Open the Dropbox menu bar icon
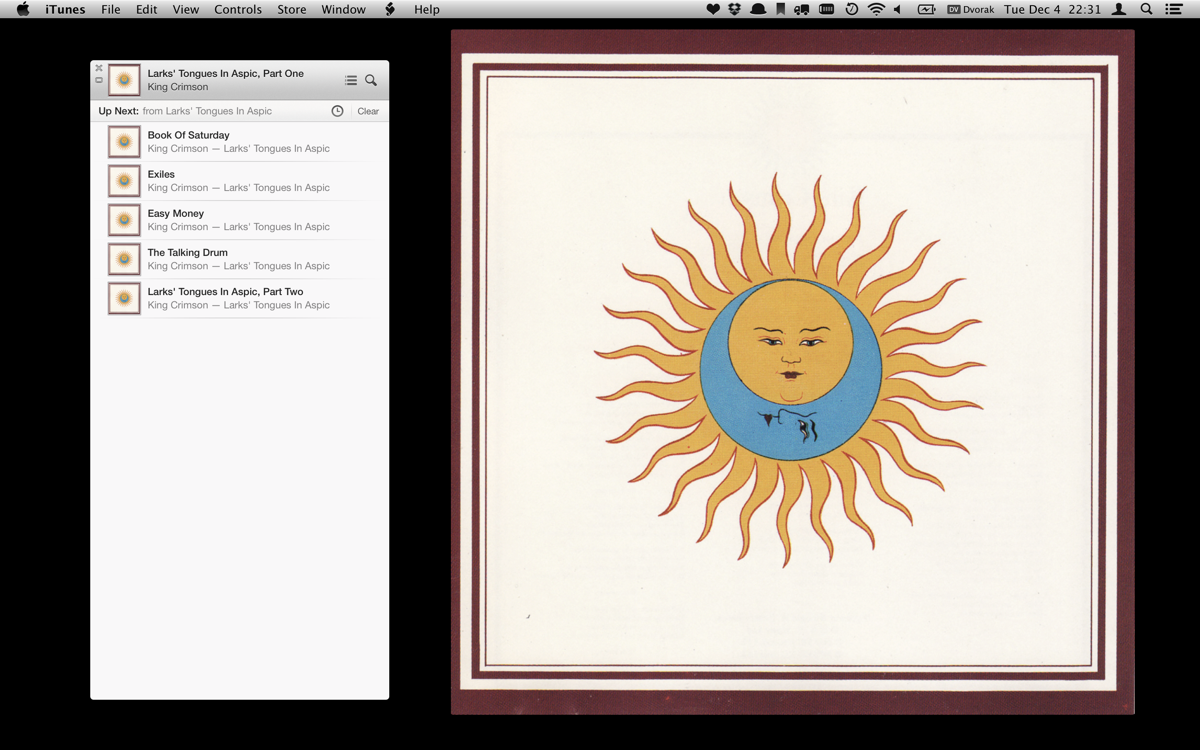Image resolution: width=1200 pixels, height=750 pixels. [x=735, y=9]
